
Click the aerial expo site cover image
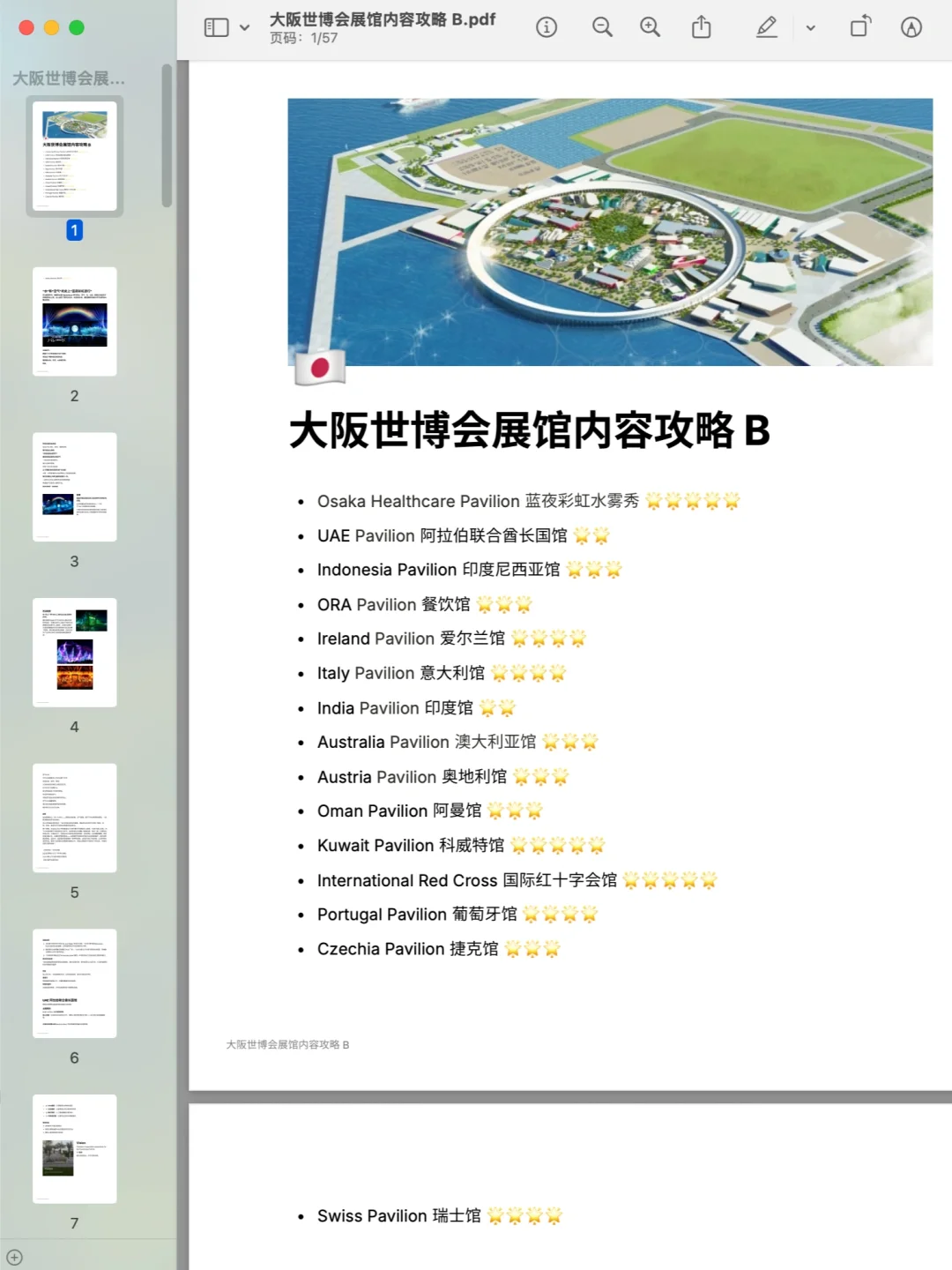pyautogui.click(x=610, y=232)
